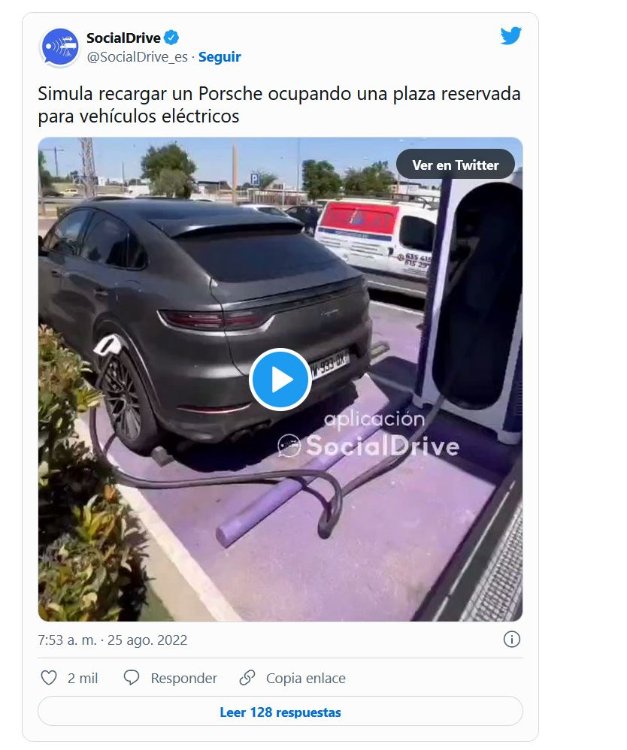627x750 pixels.
Task: Click the 2 mil likes count
Action: click(82, 678)
